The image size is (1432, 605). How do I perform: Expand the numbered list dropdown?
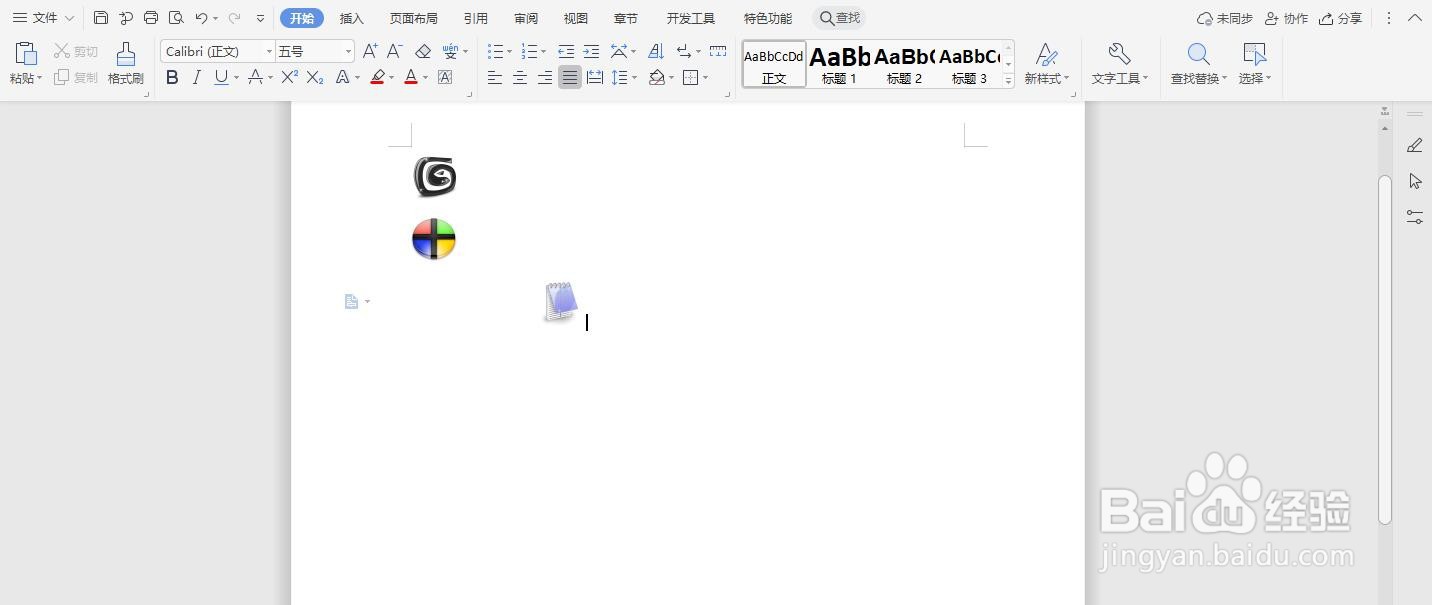pos(543,51)
